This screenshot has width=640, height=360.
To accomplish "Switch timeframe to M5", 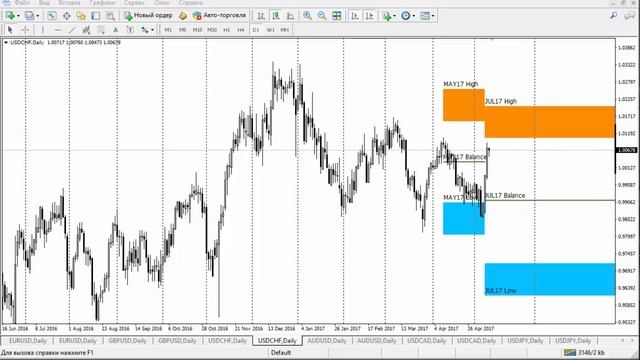I will [x=182, y=30].
